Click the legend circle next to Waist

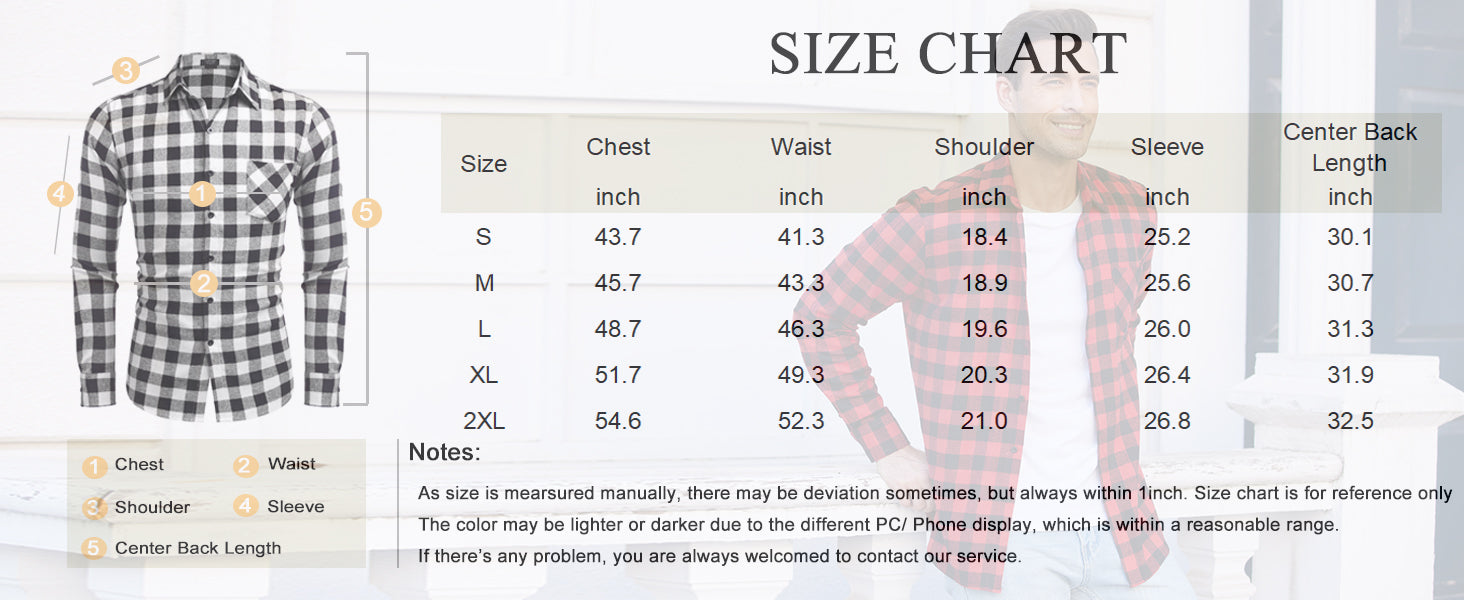point(246,466)
